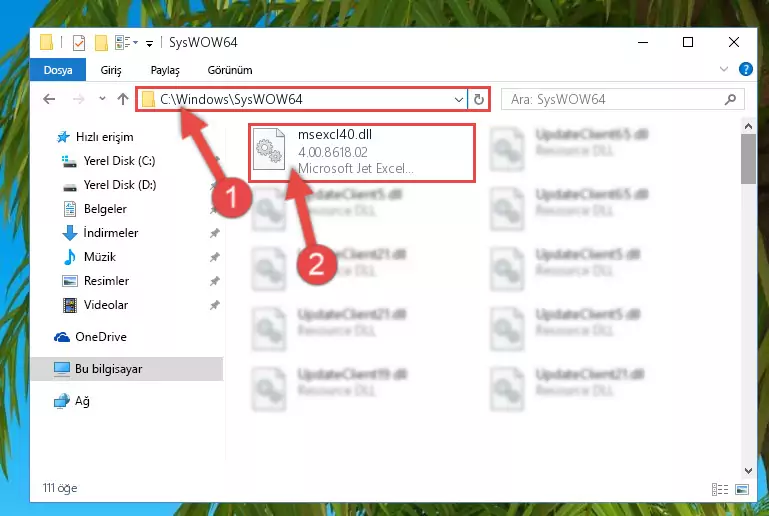This screenshot has width=769, height=516.
Task: Click the file scrollbar down arrow
Action: (748, 471)
